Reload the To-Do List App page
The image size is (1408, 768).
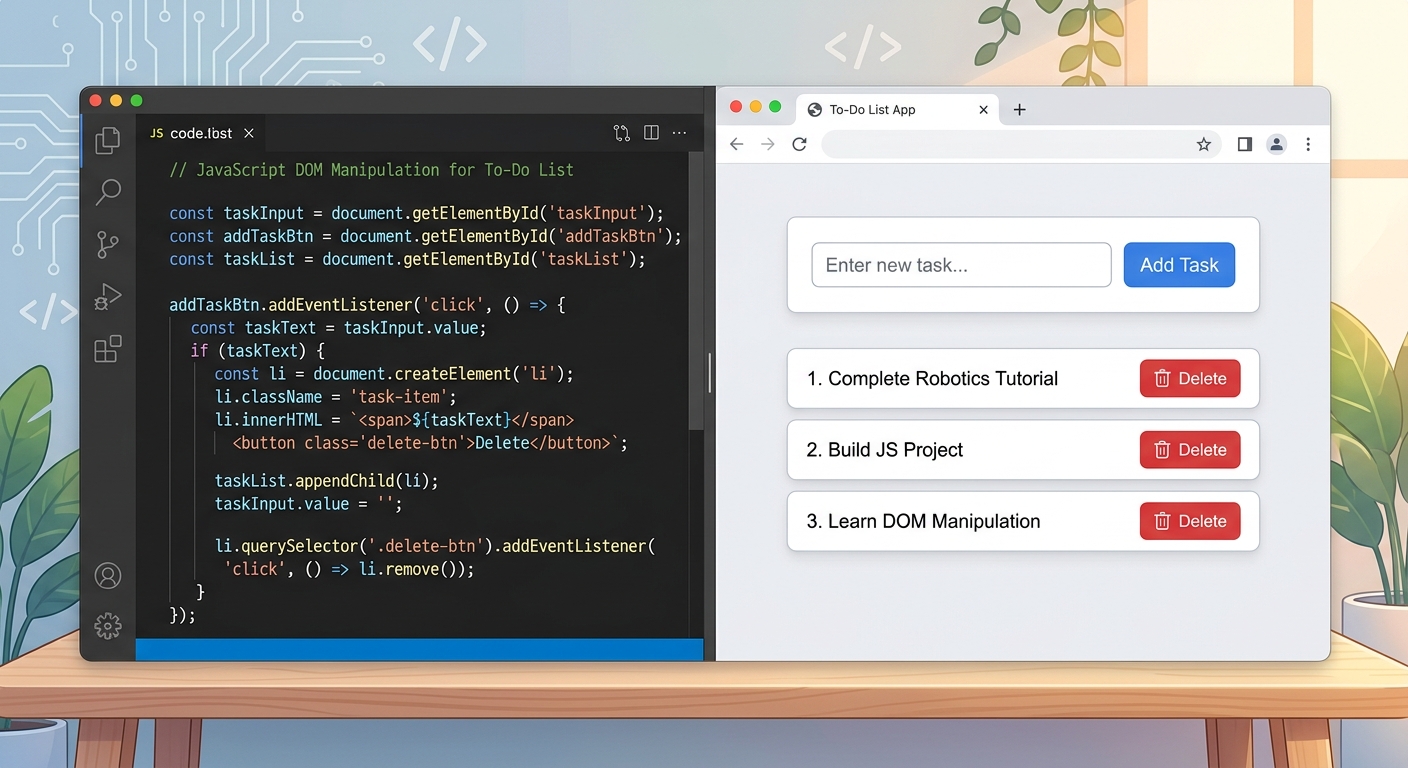(x=799, y=144)
